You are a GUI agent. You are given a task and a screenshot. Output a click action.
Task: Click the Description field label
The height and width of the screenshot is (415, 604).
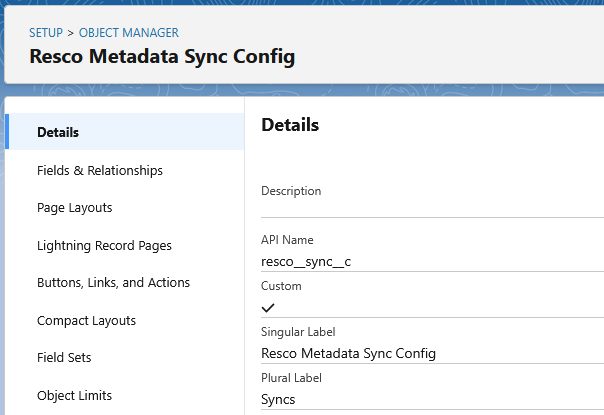[x=291, y=191]
